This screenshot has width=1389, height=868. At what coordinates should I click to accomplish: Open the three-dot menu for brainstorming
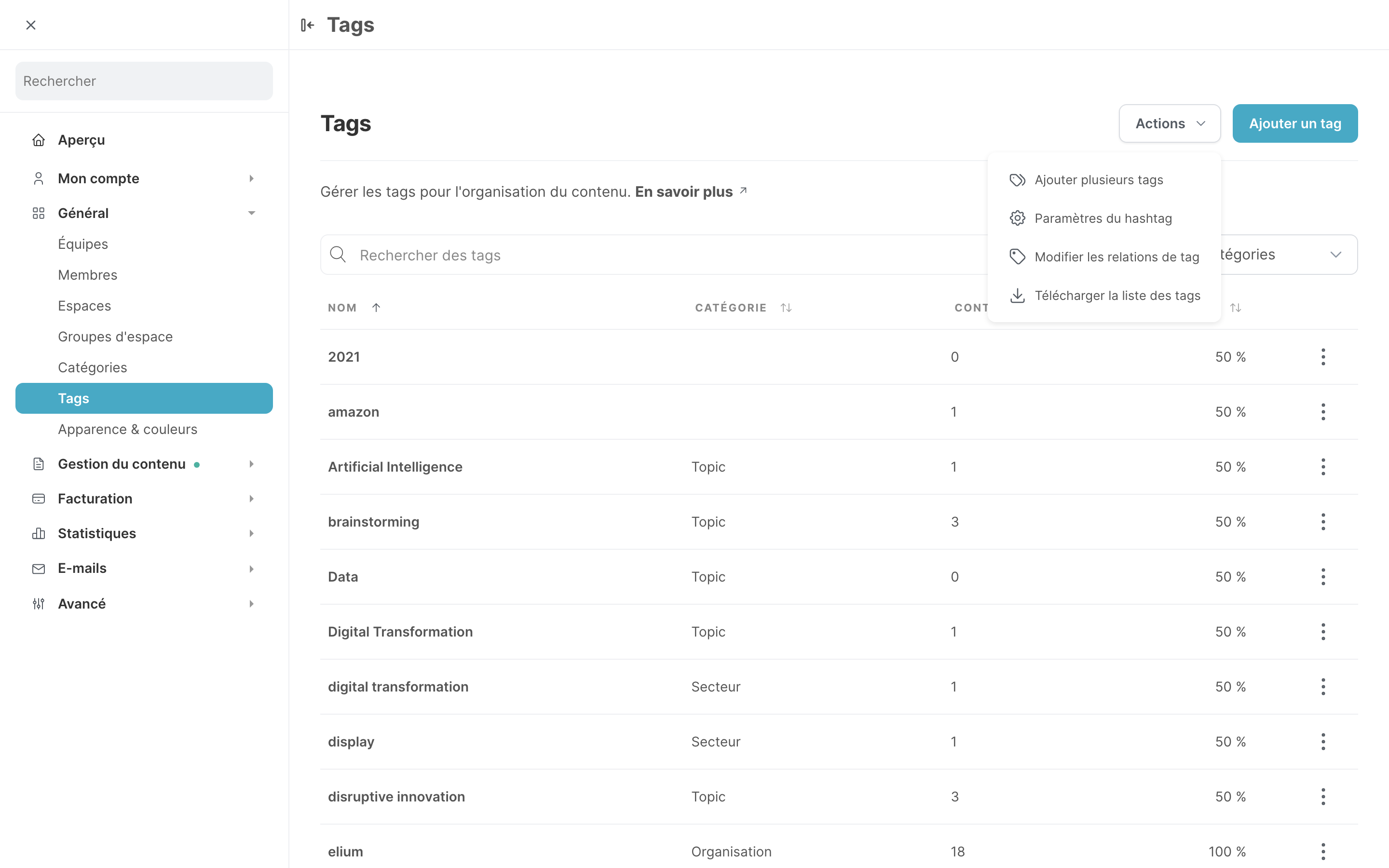pos(1323,522)
